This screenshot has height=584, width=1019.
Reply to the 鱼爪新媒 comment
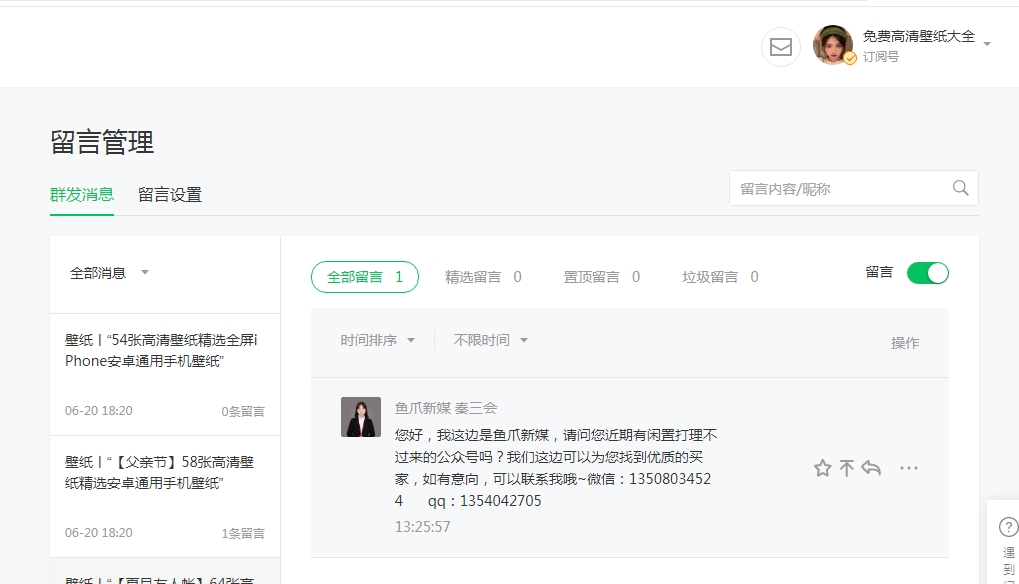pyautogui.click(x=871, y=468)
